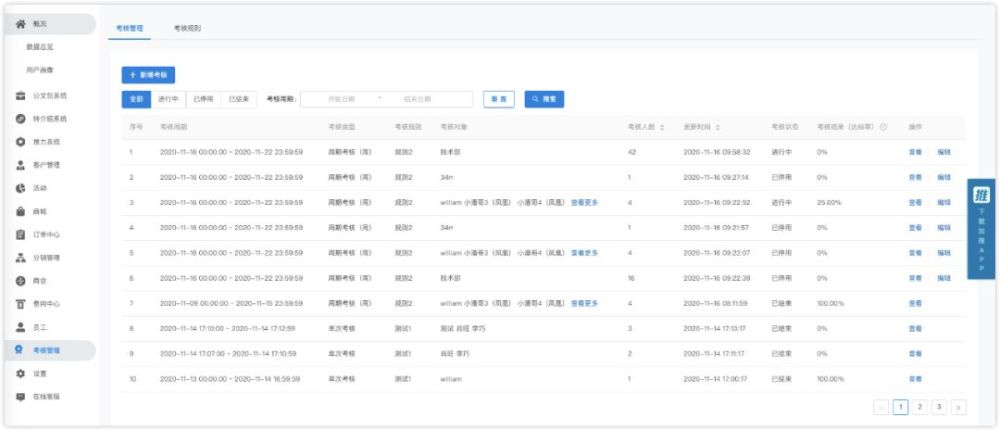Click the blue badge icon for 考核管理
The width and height of the screenshot is (1000, 430).
pyautogui.click(x=20, y=350)
